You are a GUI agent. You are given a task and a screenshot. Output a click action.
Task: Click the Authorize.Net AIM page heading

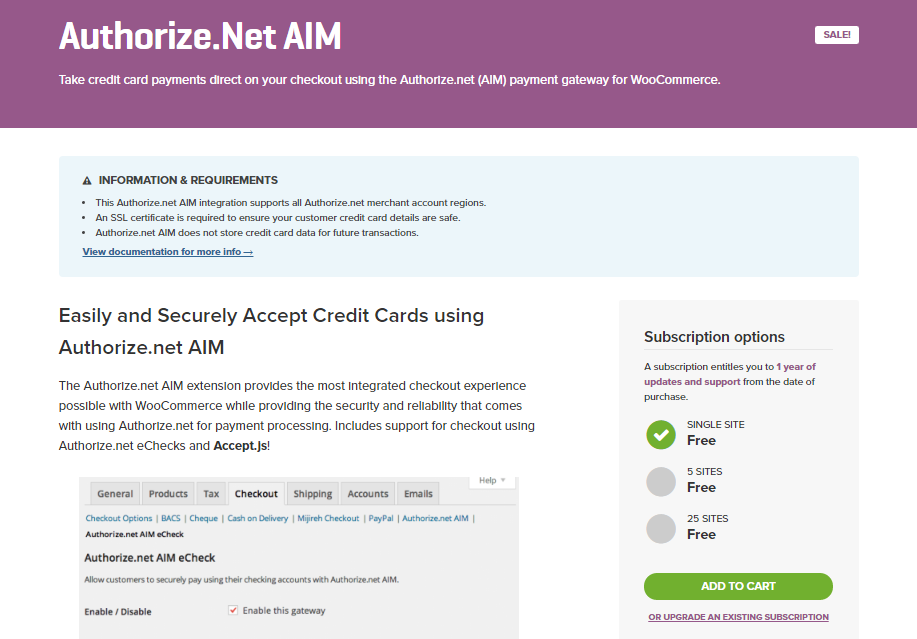(200, 36)
